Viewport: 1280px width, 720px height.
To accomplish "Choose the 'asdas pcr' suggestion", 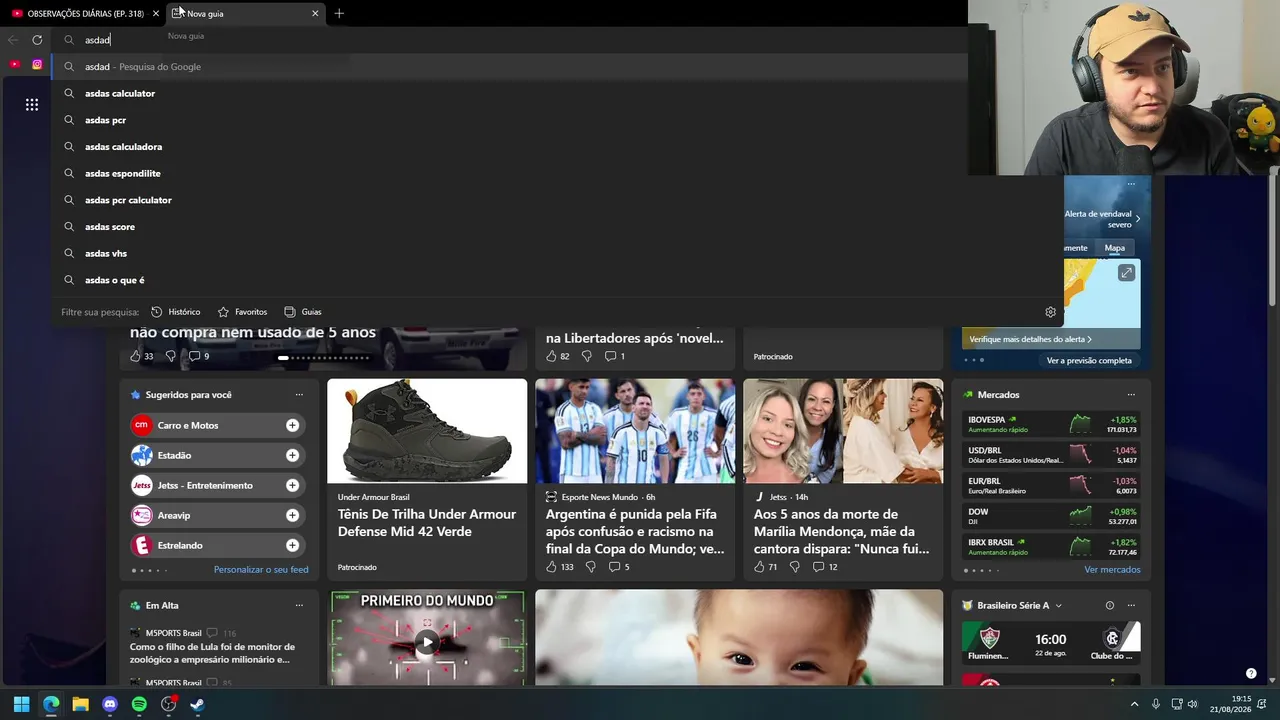I will [x=557, y=120].
